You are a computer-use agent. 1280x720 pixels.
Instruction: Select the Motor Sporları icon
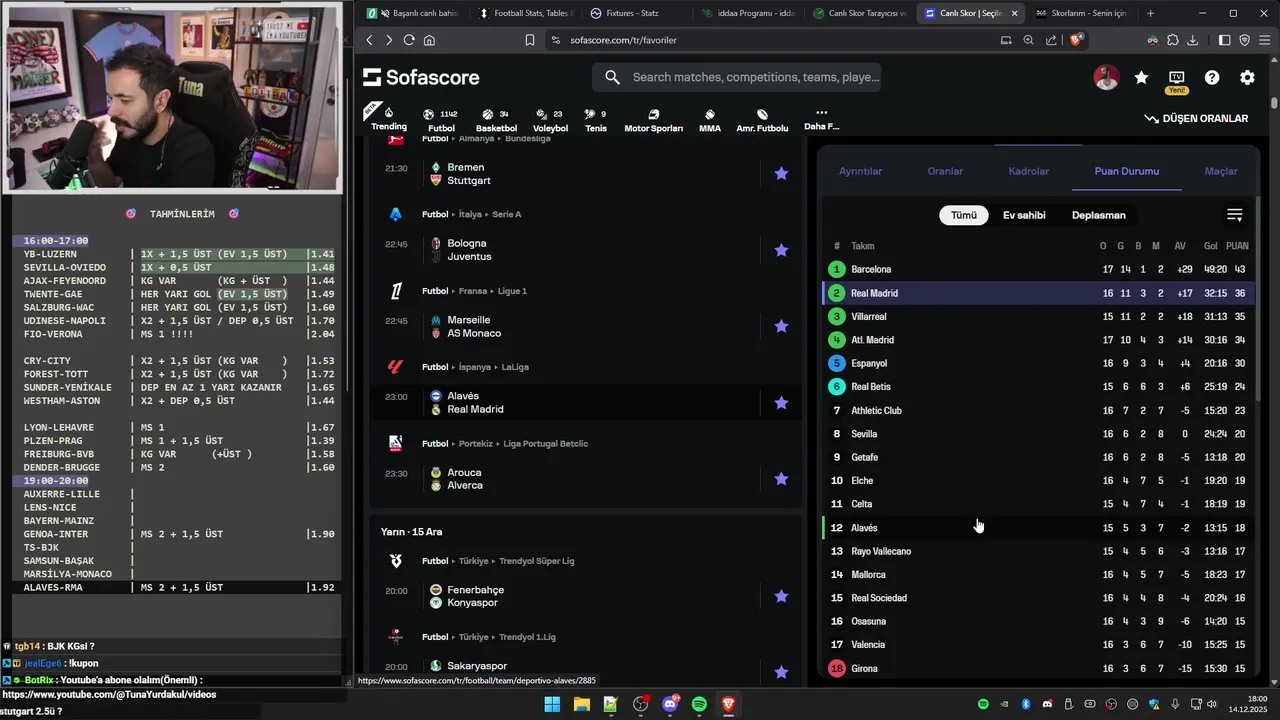(x=653, y=120)
